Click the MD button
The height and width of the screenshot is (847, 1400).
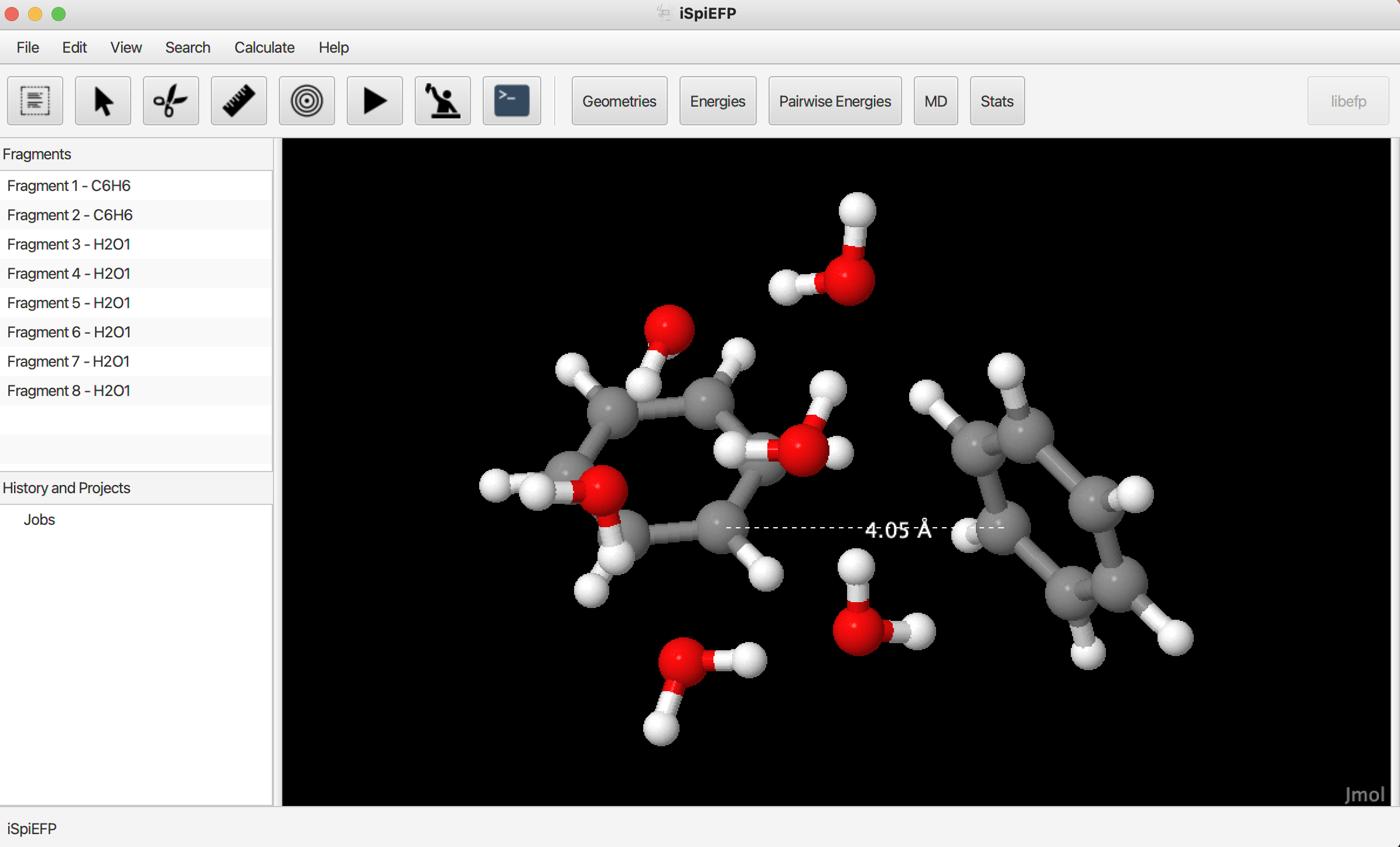tap(936, 101)
